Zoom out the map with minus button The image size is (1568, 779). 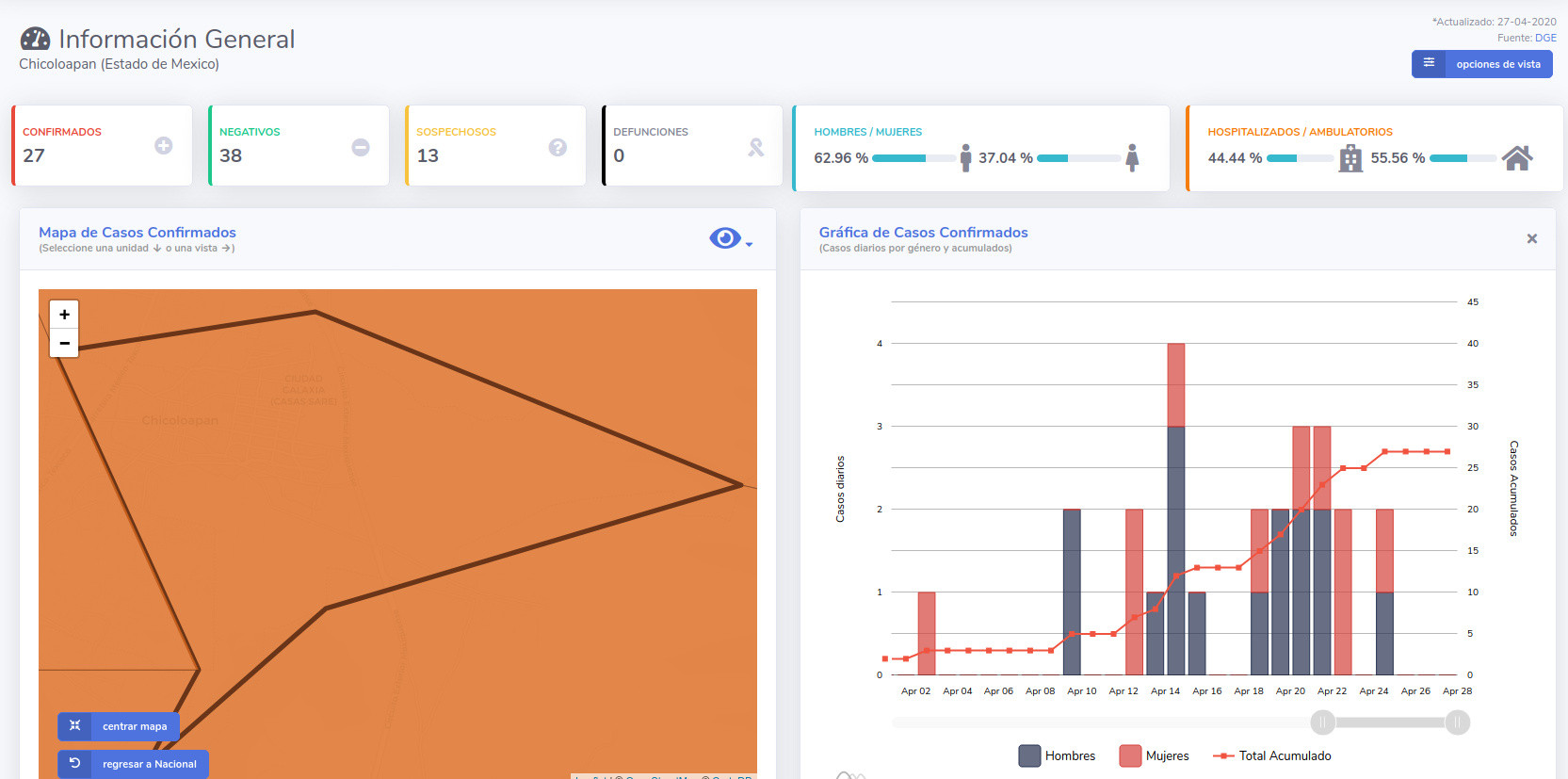64,343
